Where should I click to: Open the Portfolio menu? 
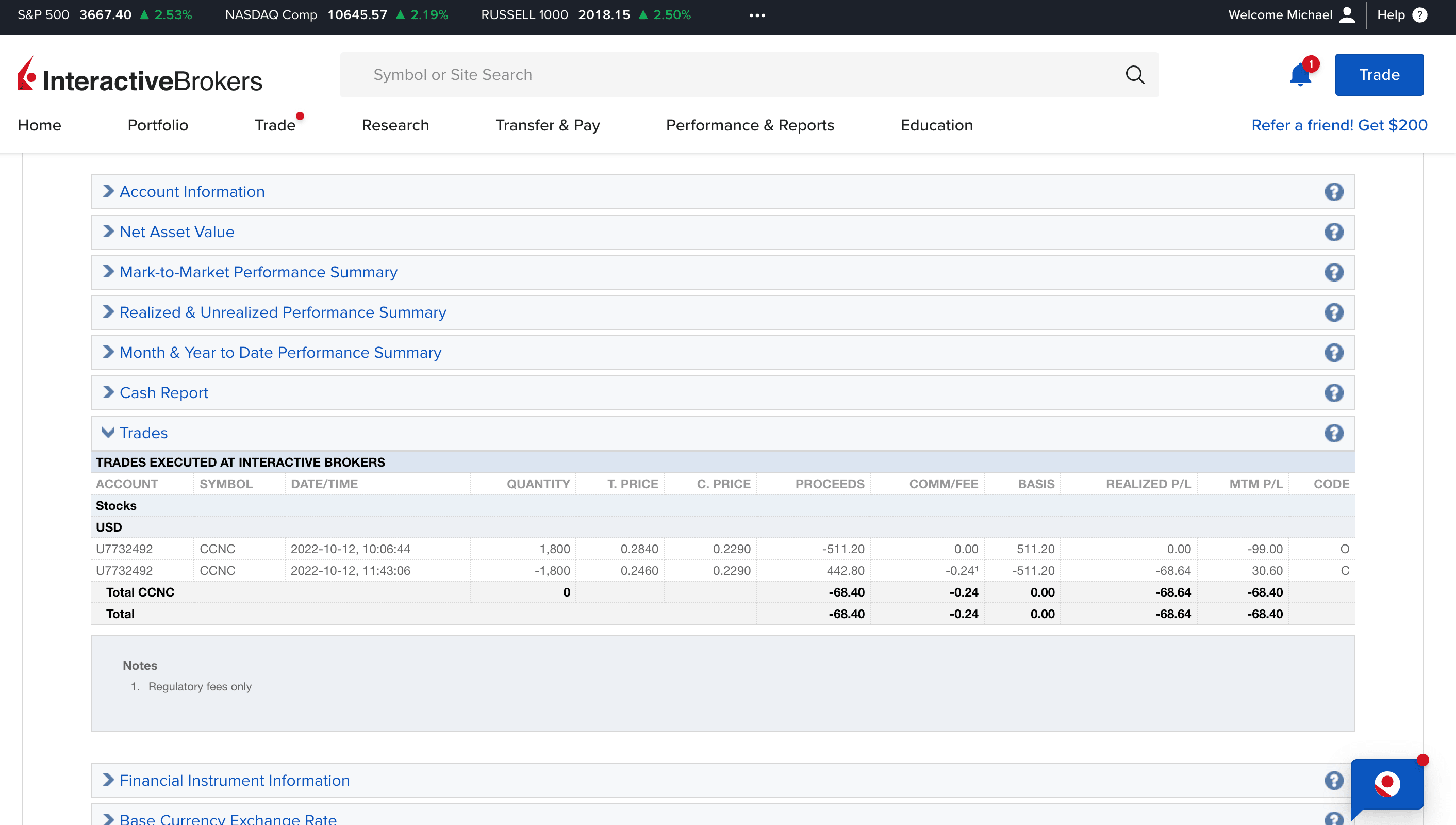coord(157,125)
